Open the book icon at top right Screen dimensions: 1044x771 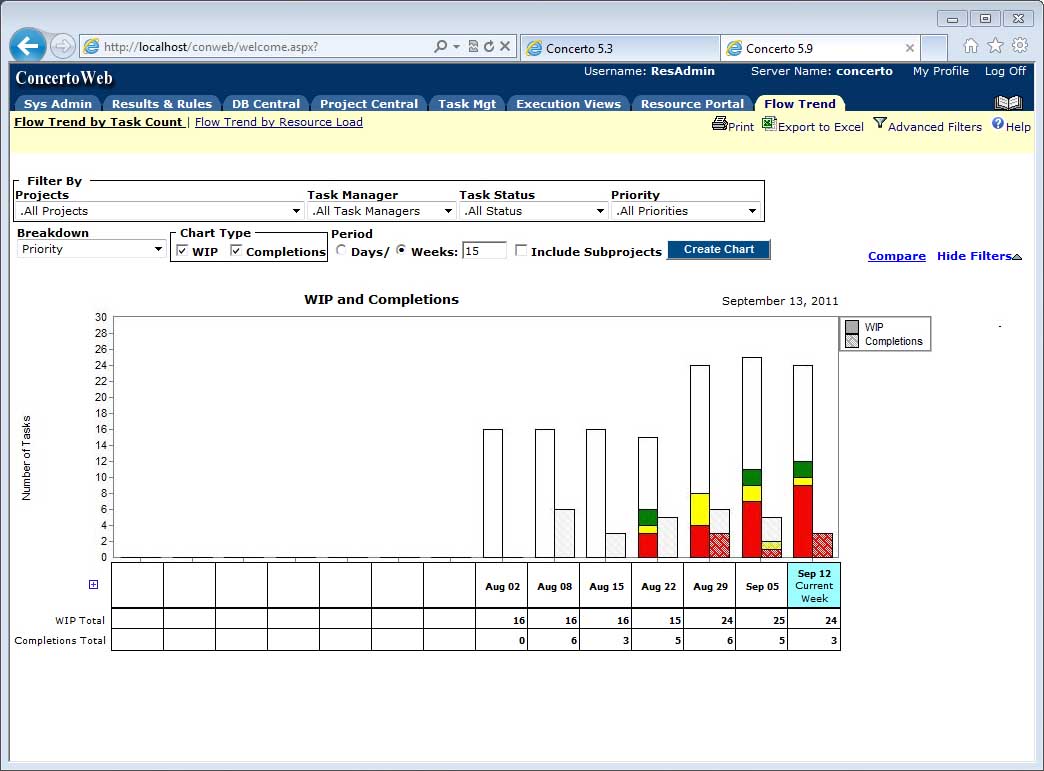point(1008,103)
